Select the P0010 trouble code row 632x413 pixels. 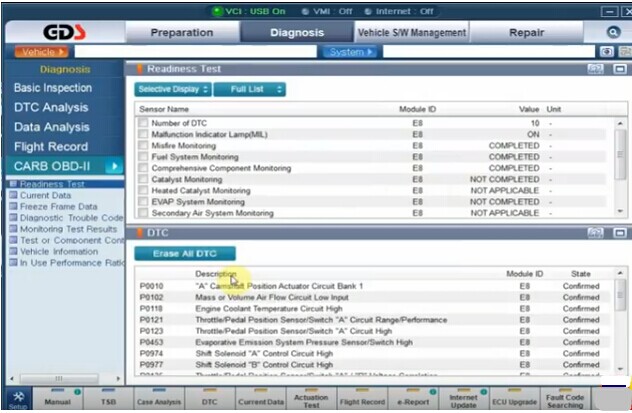coord(370,286)
